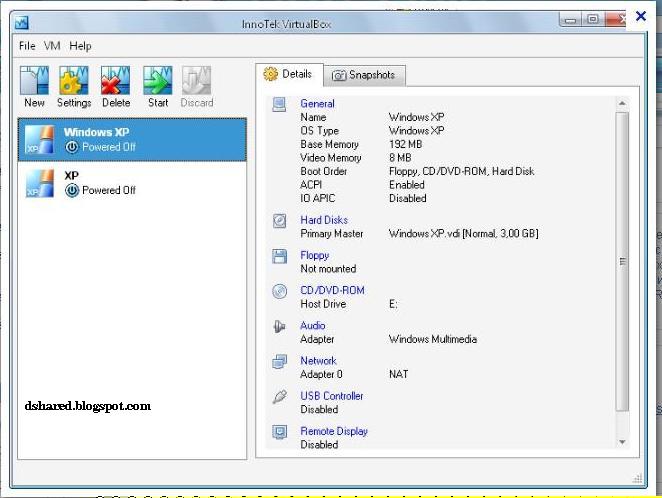Click the camera icon on the Snapshots tab

click(x=339, y=75)
